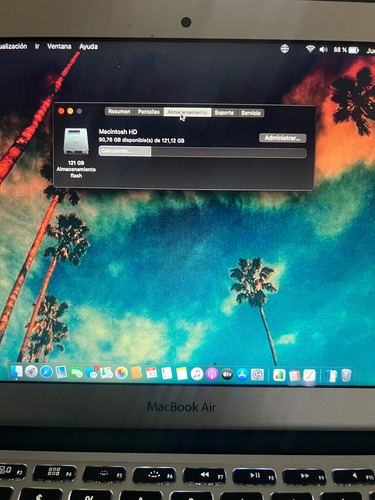Click the battery 88 % indicator

coord(346,50)
